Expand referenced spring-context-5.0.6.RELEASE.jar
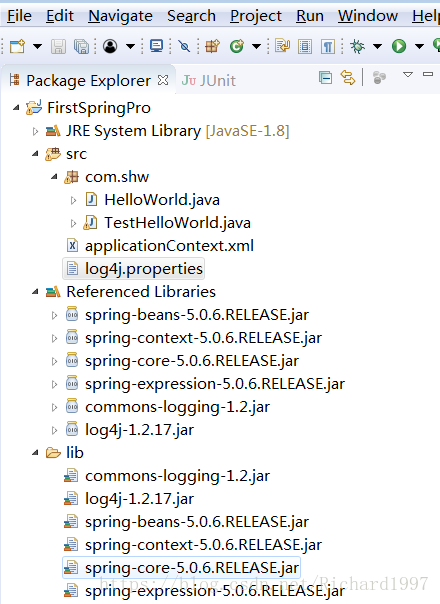The height and width of the screenshot is (604, 440). [54, 339]
